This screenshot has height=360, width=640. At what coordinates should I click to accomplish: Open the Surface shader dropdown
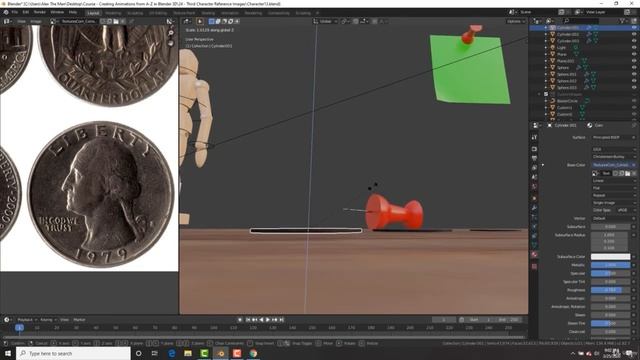pyautogui.click(x=613, y=137)
